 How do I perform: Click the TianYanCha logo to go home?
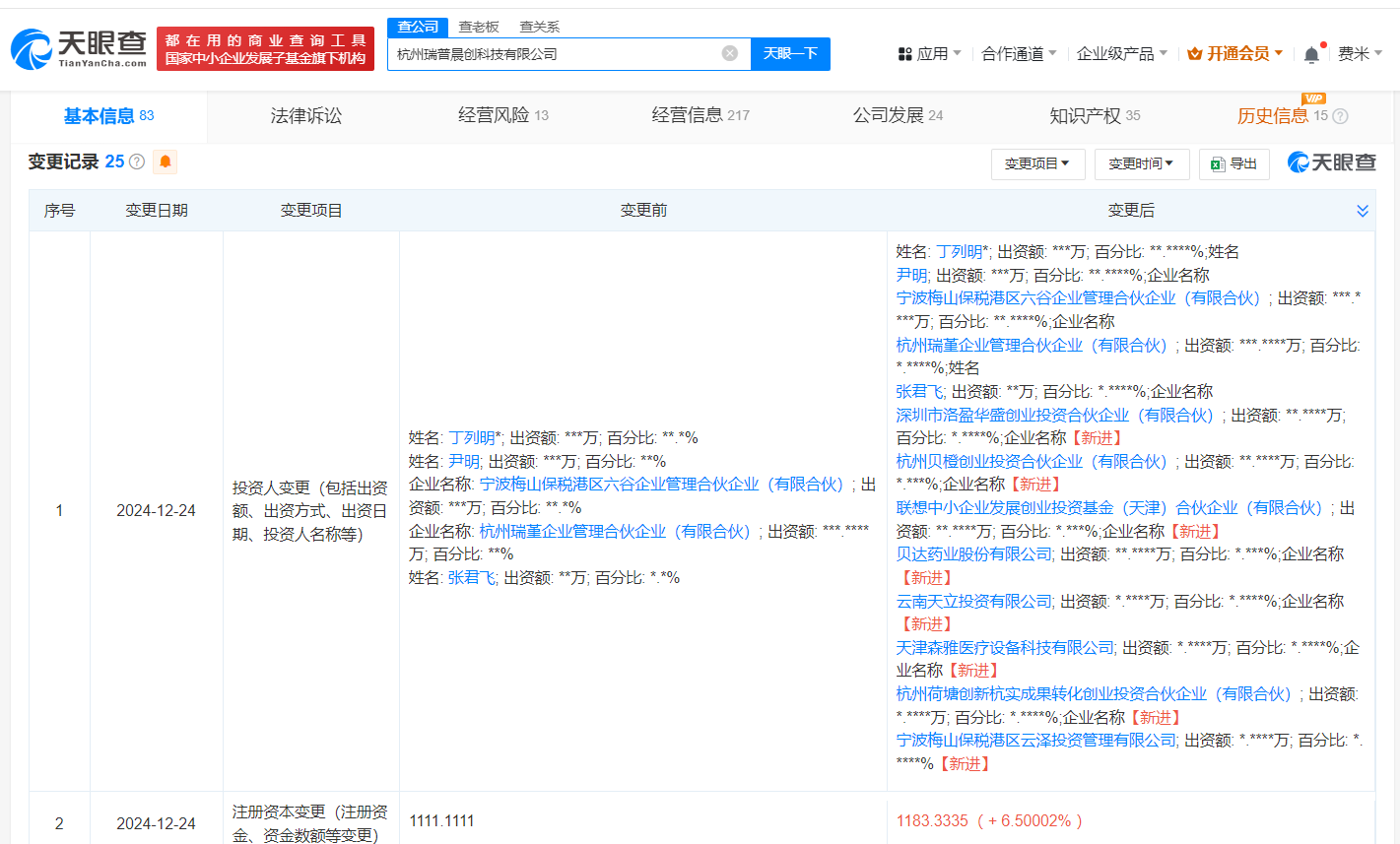click(79, 48)
